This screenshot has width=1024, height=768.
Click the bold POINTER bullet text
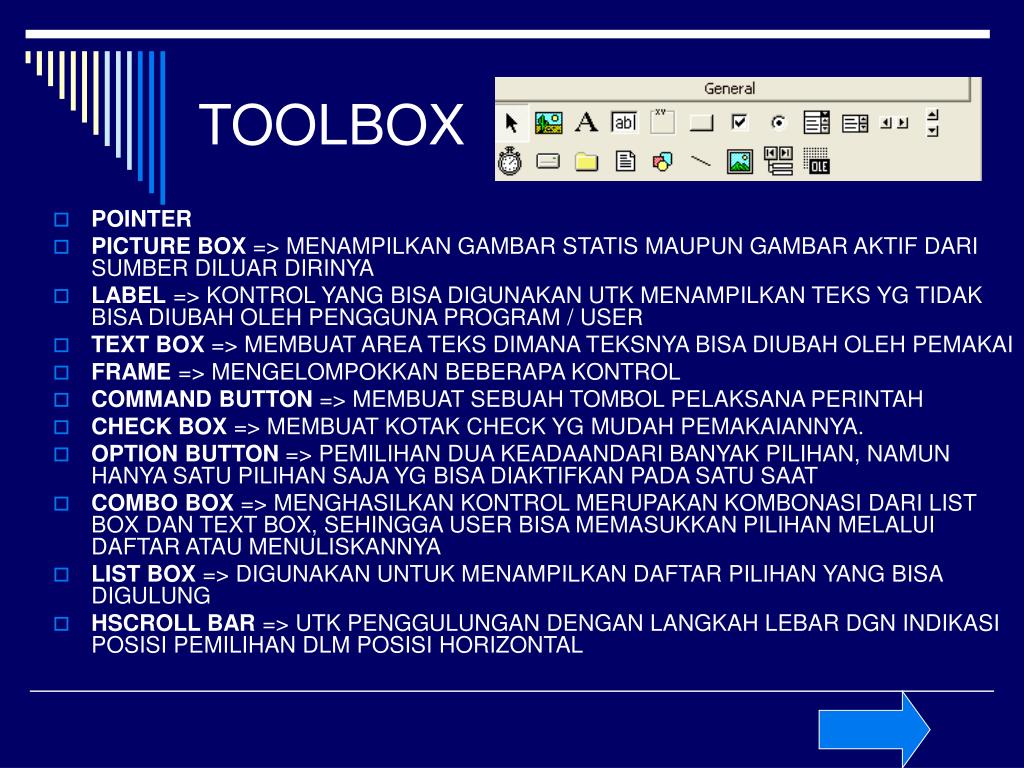coord(142,219)
